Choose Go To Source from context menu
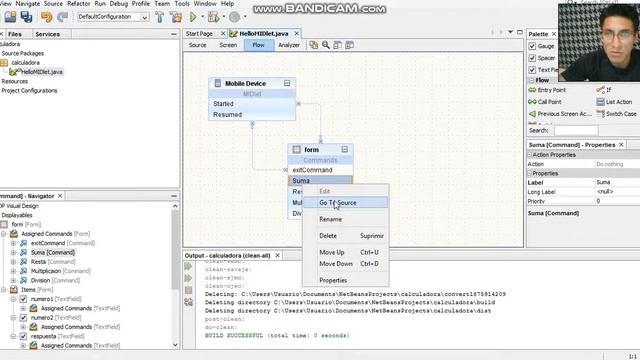The image size is (640, 360). [x=346, y=203]
